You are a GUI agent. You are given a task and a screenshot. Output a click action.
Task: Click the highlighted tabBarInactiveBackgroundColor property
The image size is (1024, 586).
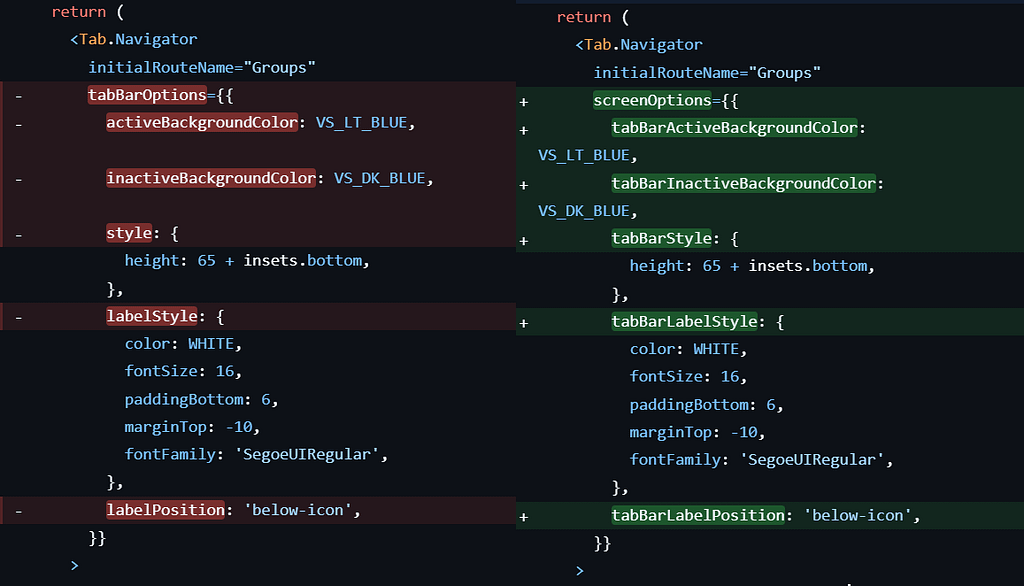[x=743, y=184]
